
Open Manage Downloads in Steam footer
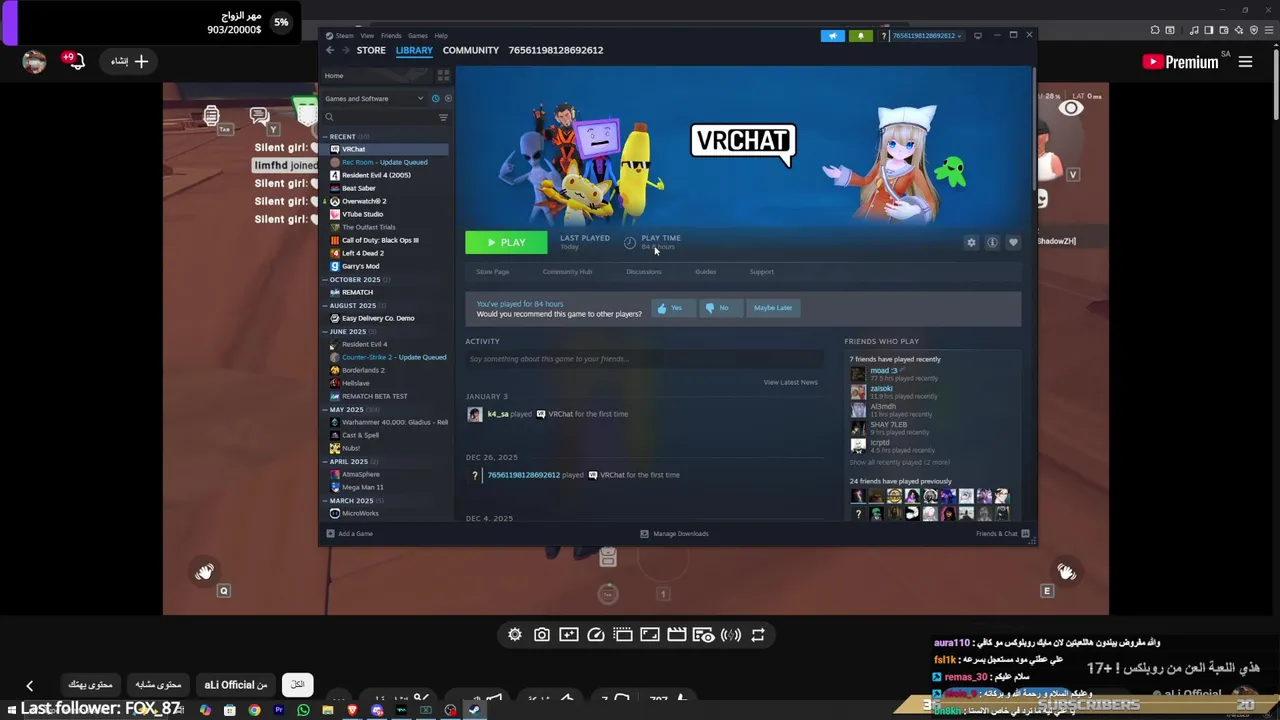674,534
